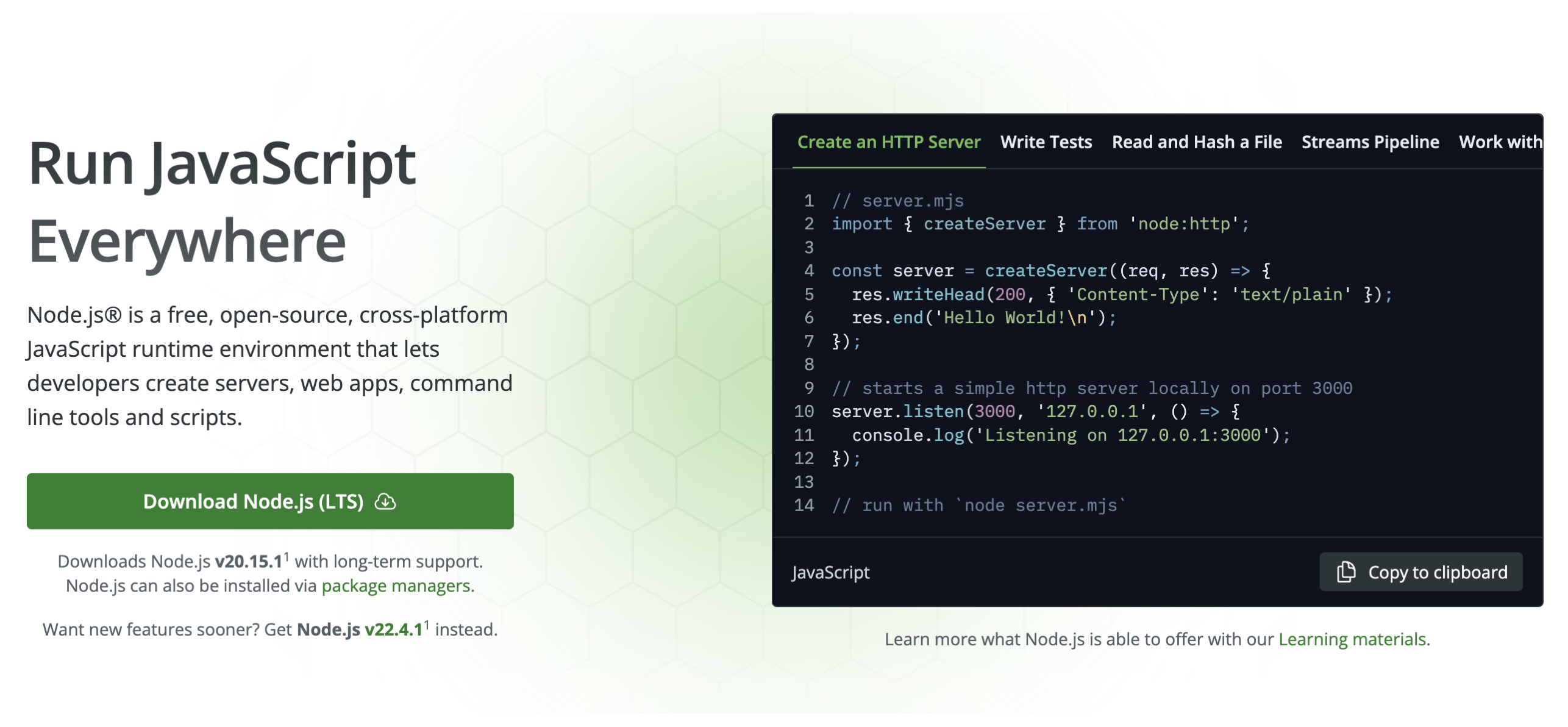Click the '// server.mjs' comment on line 1

click(x=897, y=201)
